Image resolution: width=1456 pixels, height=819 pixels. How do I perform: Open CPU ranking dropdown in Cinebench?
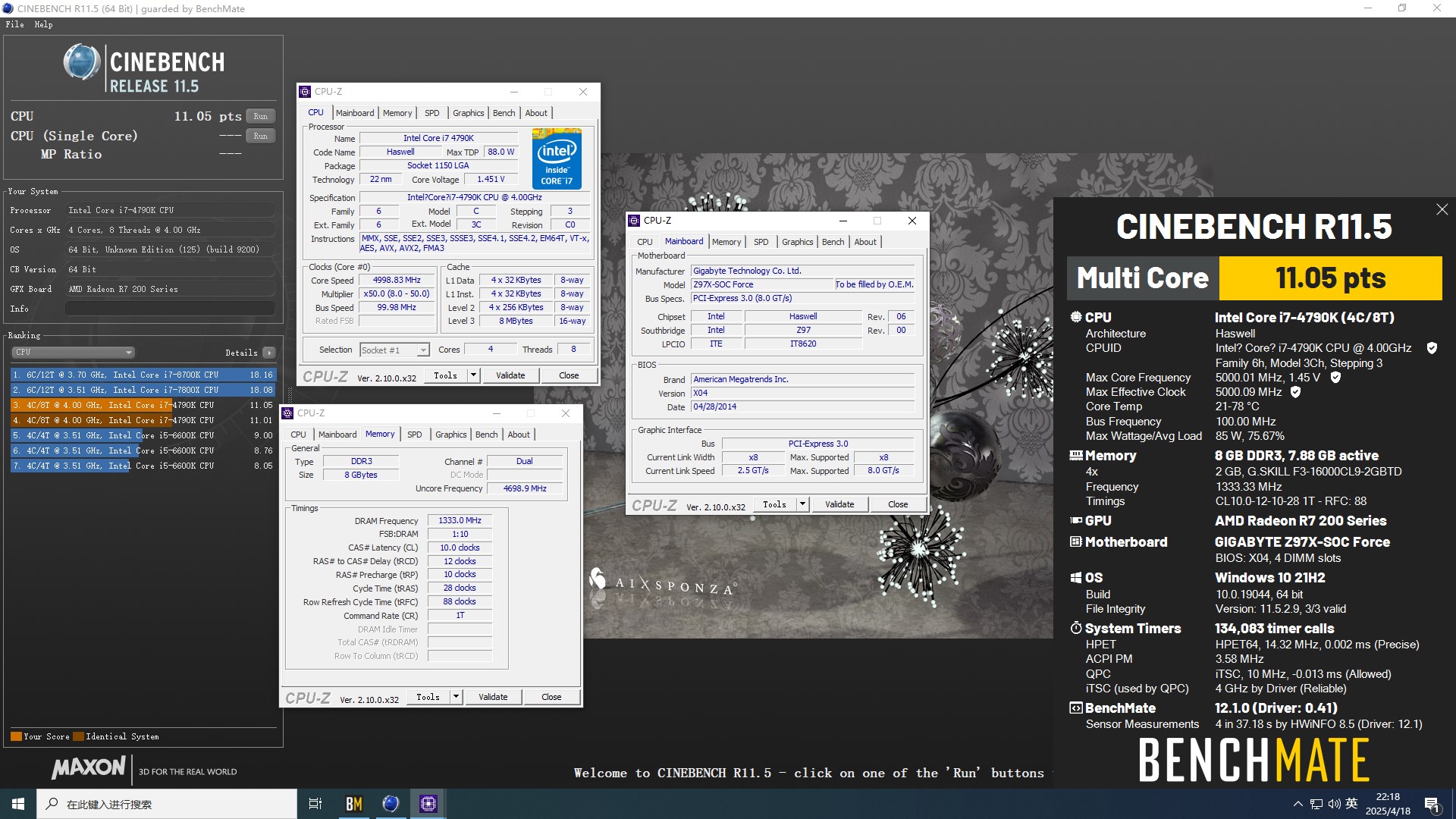tap(74, 353)
